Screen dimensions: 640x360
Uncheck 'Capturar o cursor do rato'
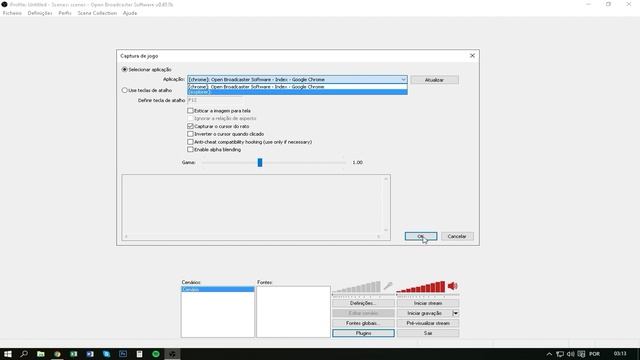[190, 126]
